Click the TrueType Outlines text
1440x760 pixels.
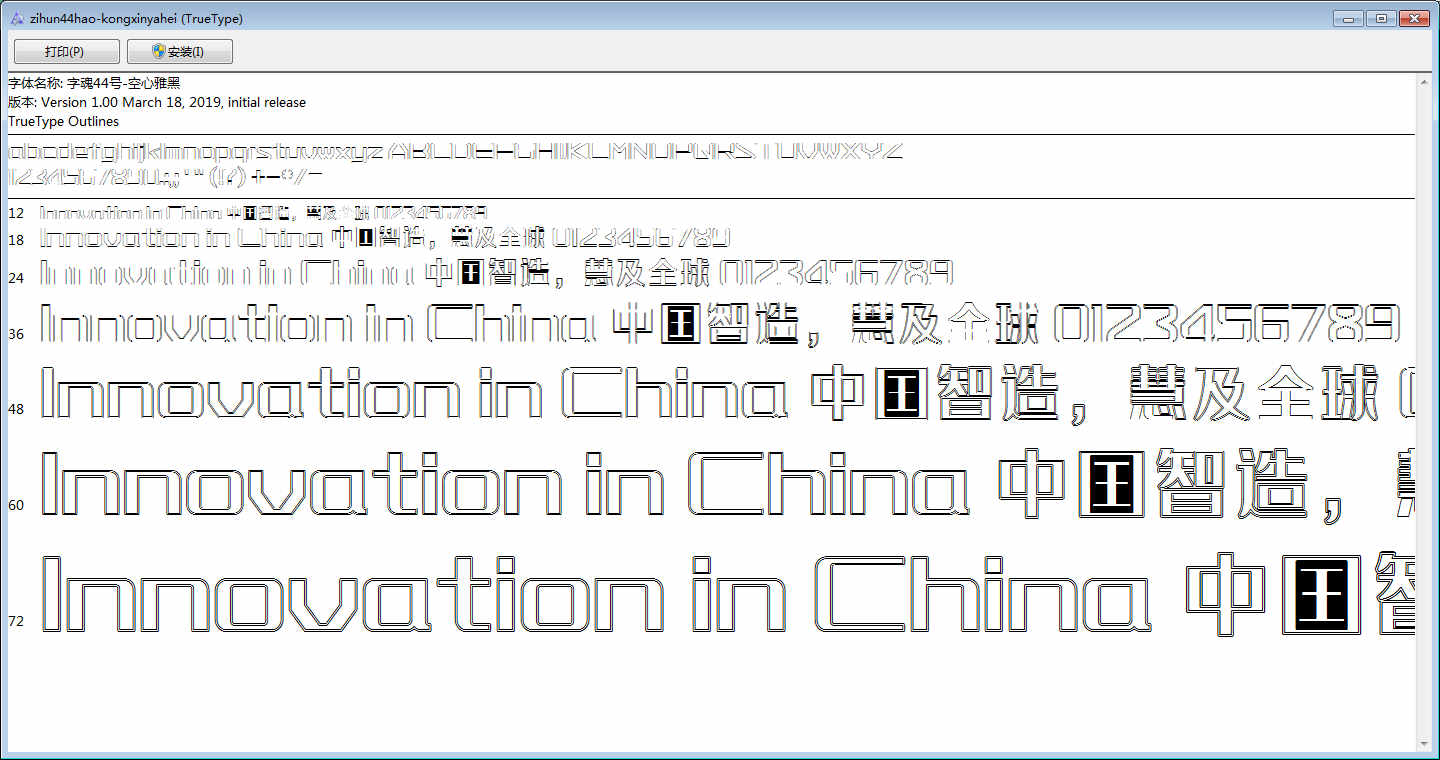pos(63,121)
